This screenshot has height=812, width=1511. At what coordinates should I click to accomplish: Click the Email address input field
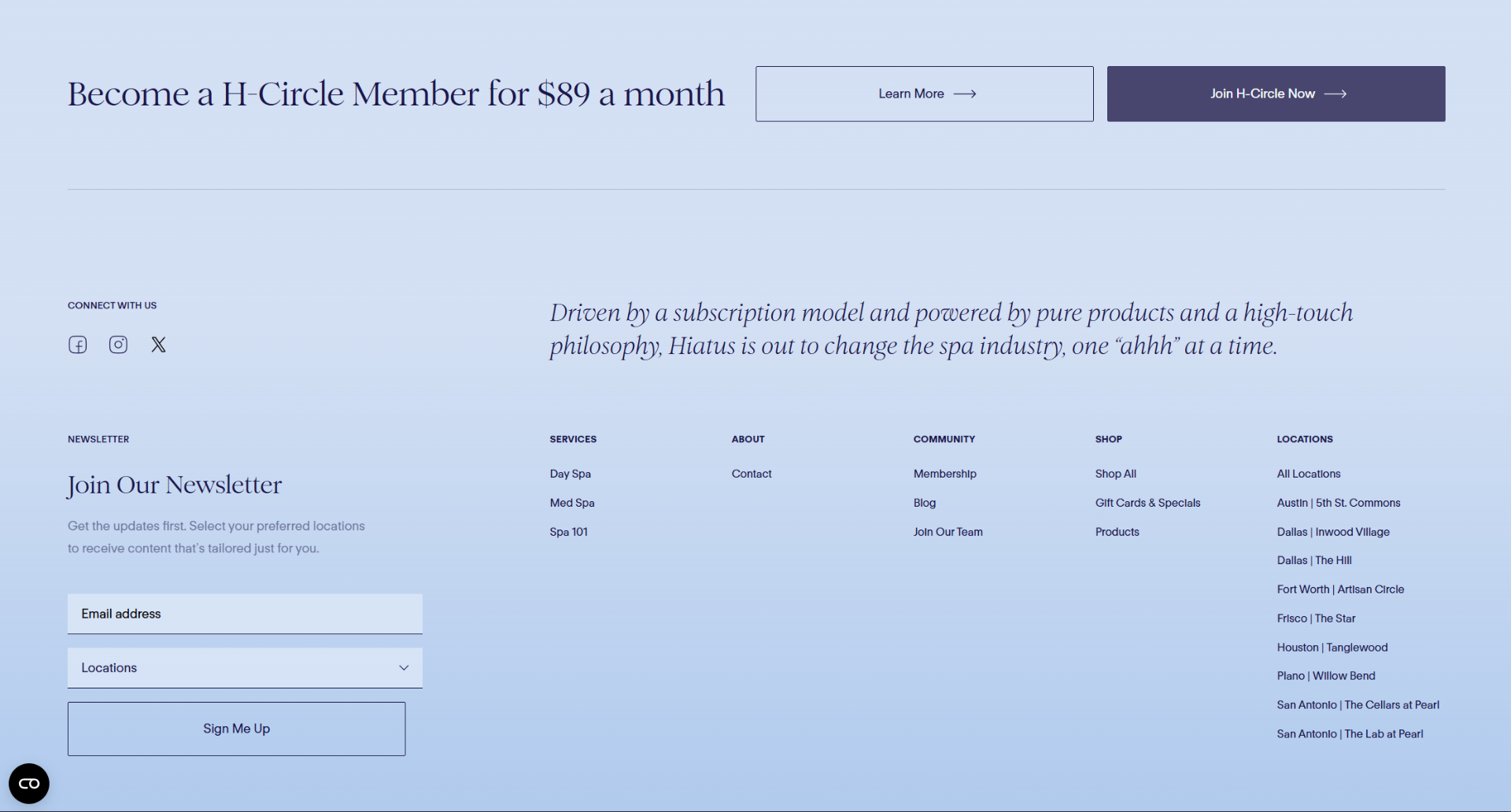coord(245,614)
